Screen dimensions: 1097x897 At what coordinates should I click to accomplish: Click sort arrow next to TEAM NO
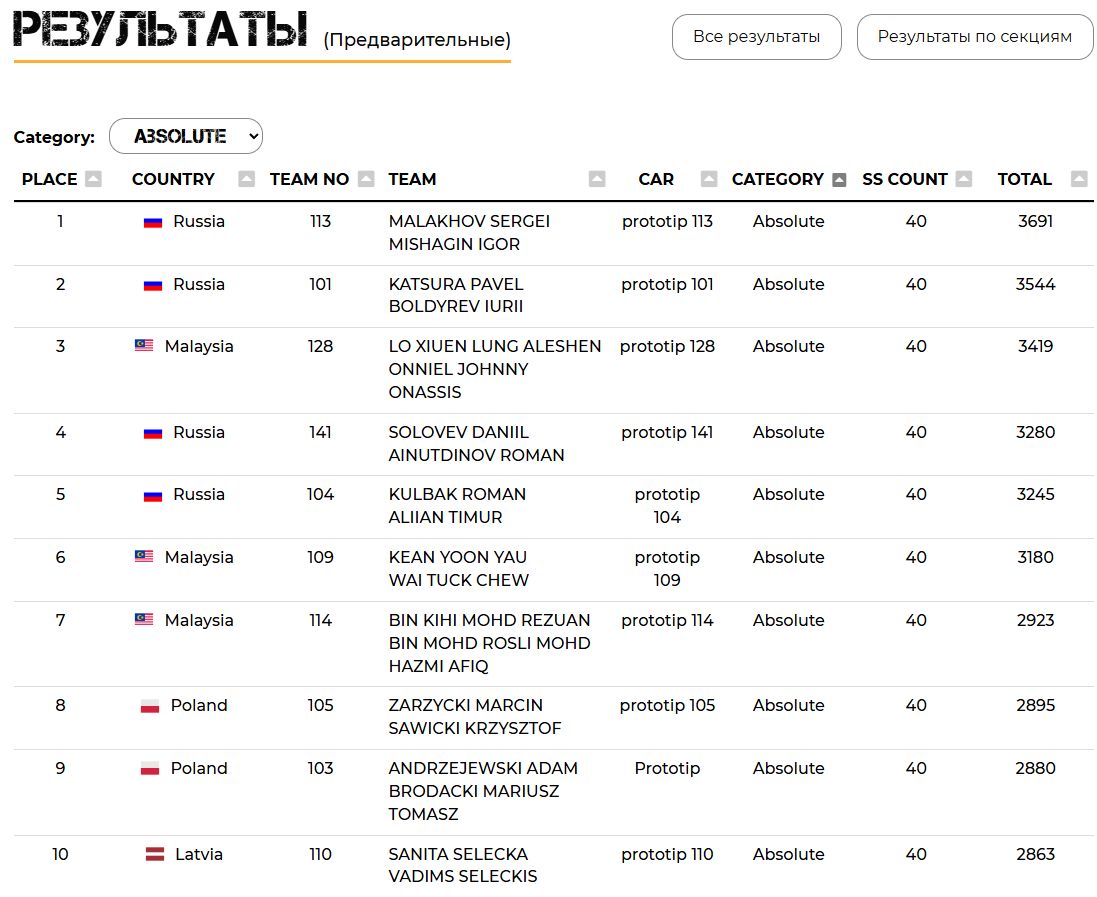366,179
